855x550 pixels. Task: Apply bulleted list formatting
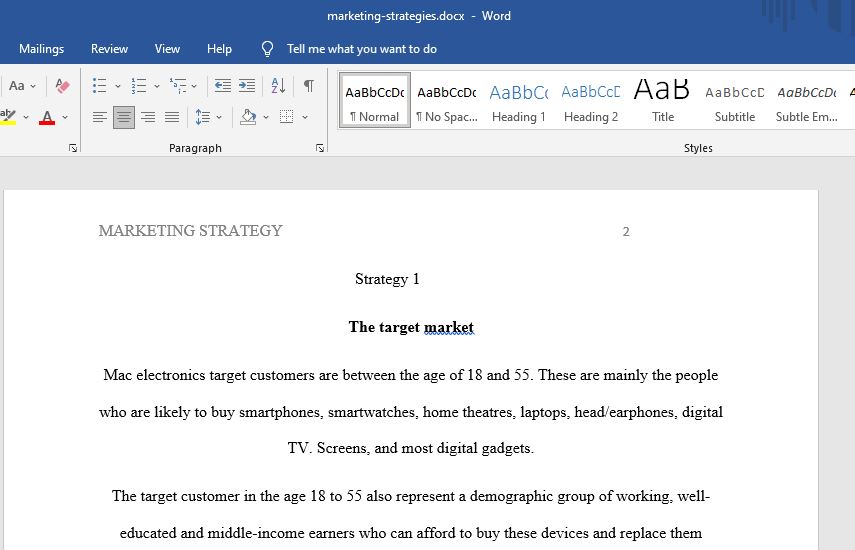click(99, 86)
